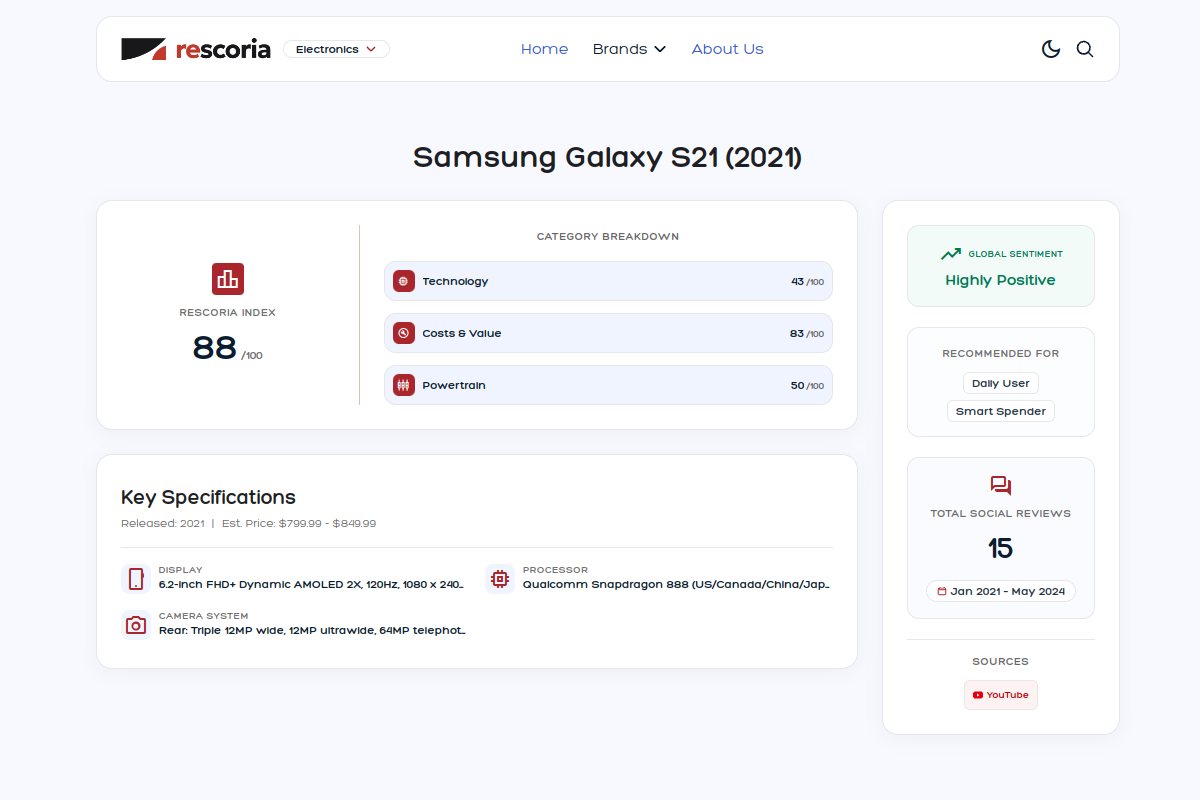Go to the Home page
The height and width of the screenshot is (800, 1200).
click(x=544, y=49)
